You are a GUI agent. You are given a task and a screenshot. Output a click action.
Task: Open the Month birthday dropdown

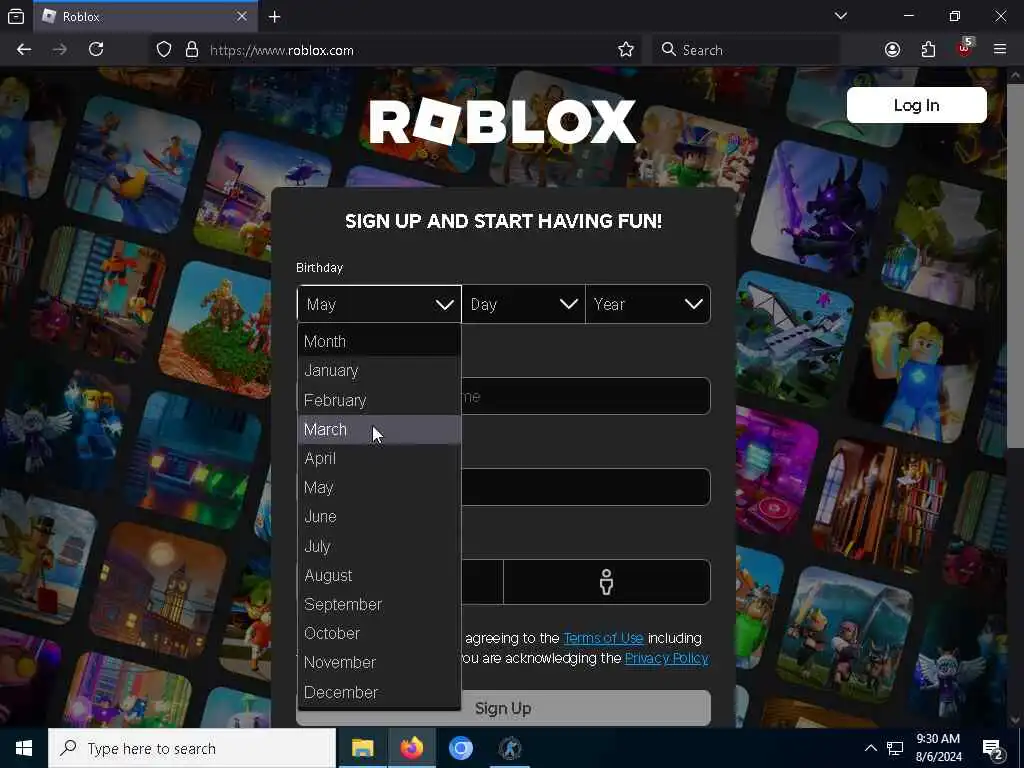[x=379, y=304]
